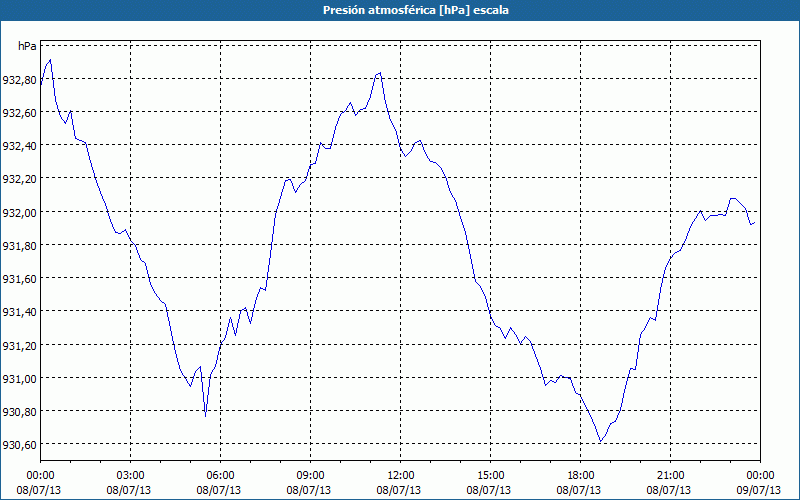
Task: Click the 06:00 time label
Action: point(220,476)
